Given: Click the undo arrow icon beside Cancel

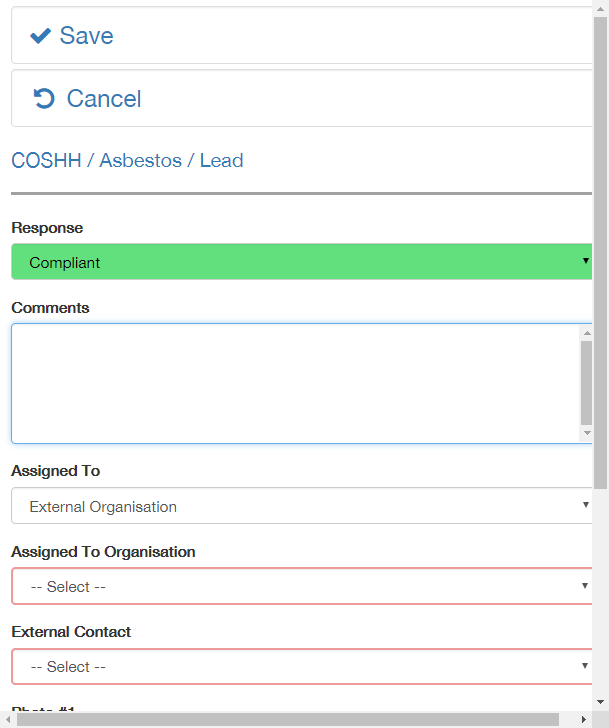Looking at the screenshot, I should (x=44, y=98).
